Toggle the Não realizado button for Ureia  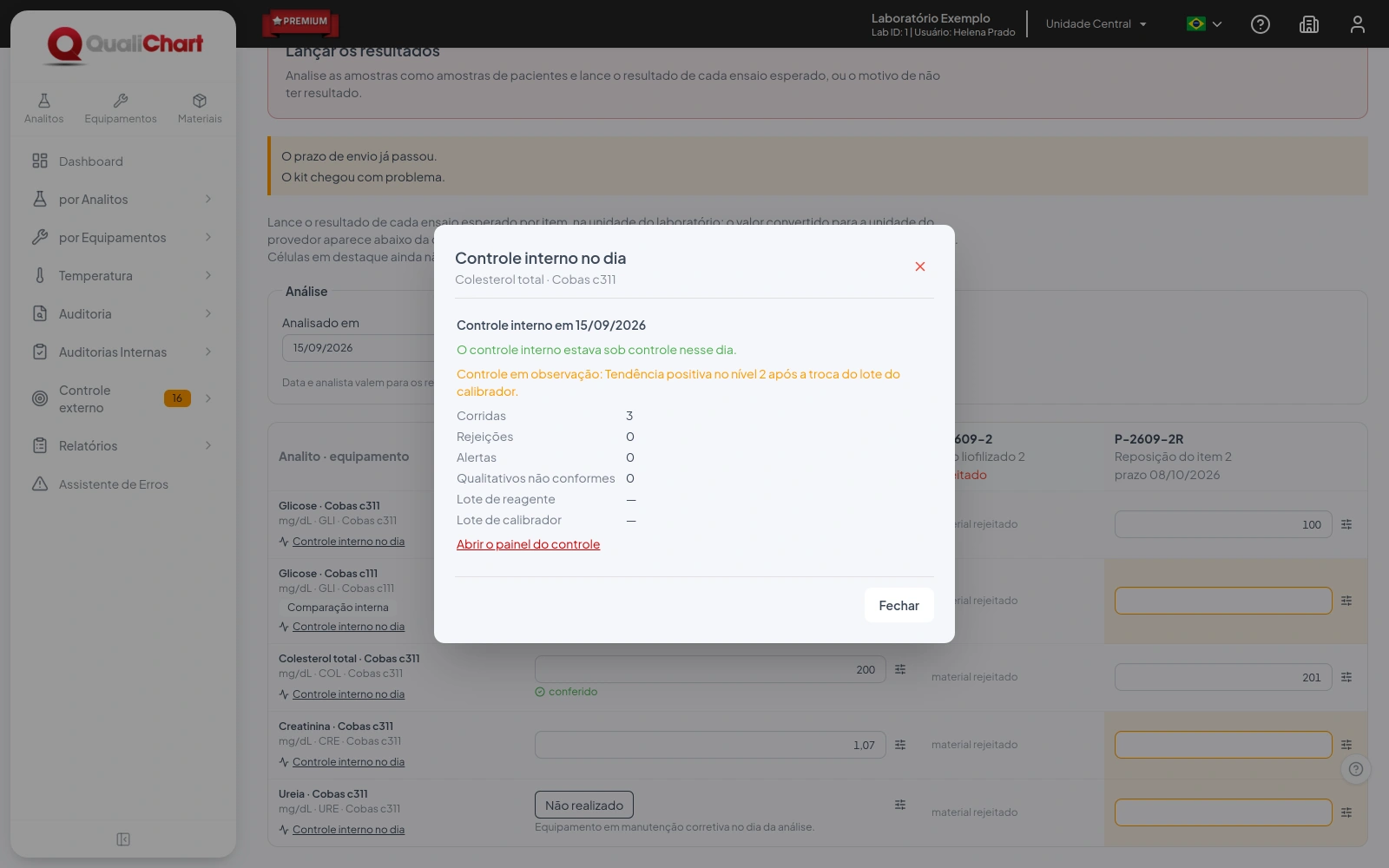coord(584,806)
